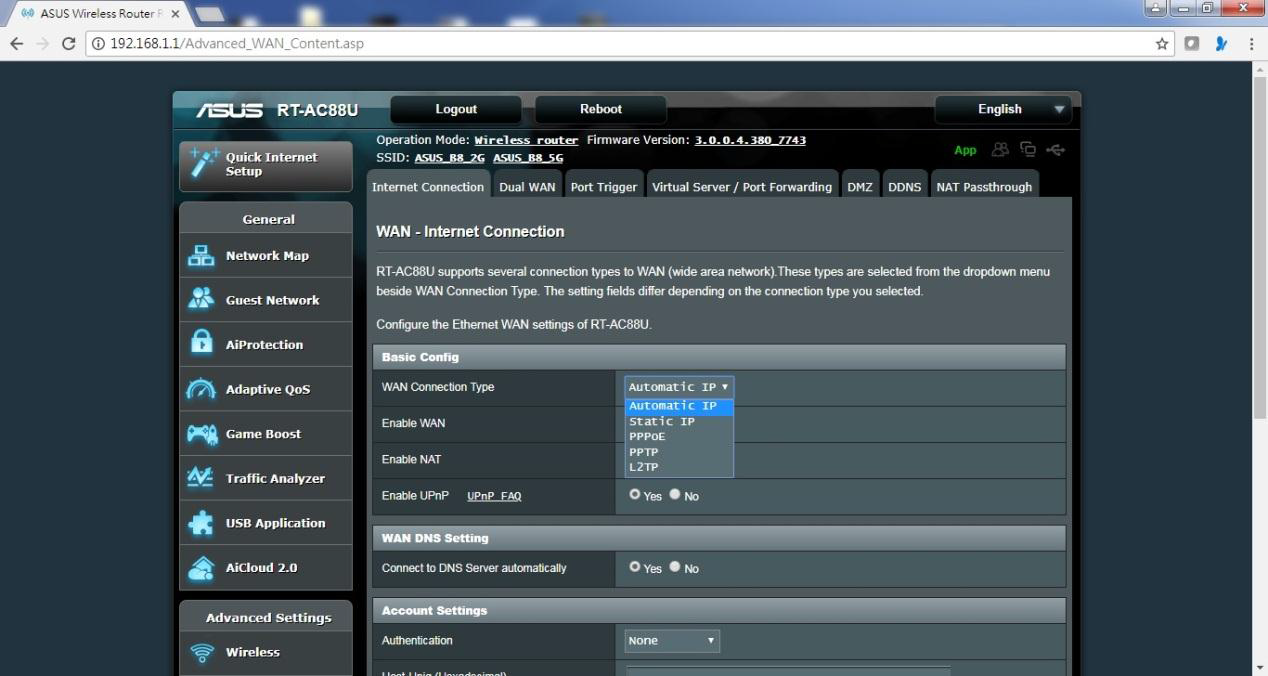Click the gray square extension icon
This screenshot has width=1268, height=676.
click(1192, 44)
